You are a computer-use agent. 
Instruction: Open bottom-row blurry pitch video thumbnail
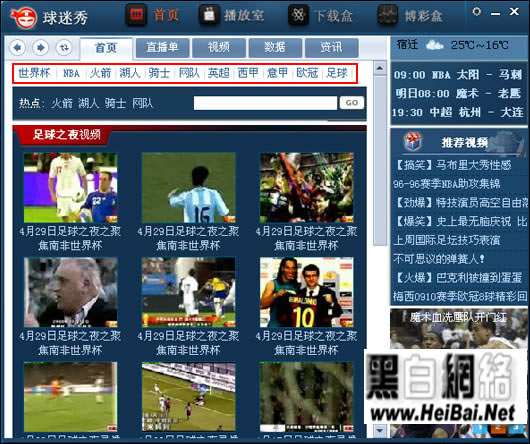[x=70, y=397]
